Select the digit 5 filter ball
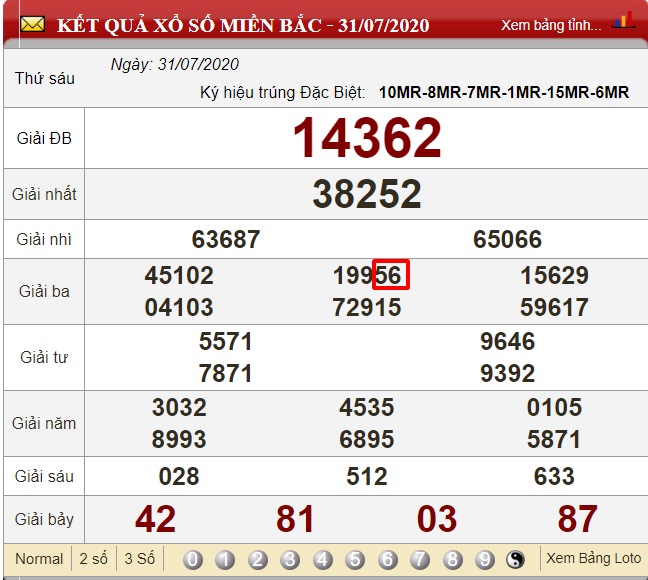Viewport: 648px width, 580px height. tap(355, 560)
